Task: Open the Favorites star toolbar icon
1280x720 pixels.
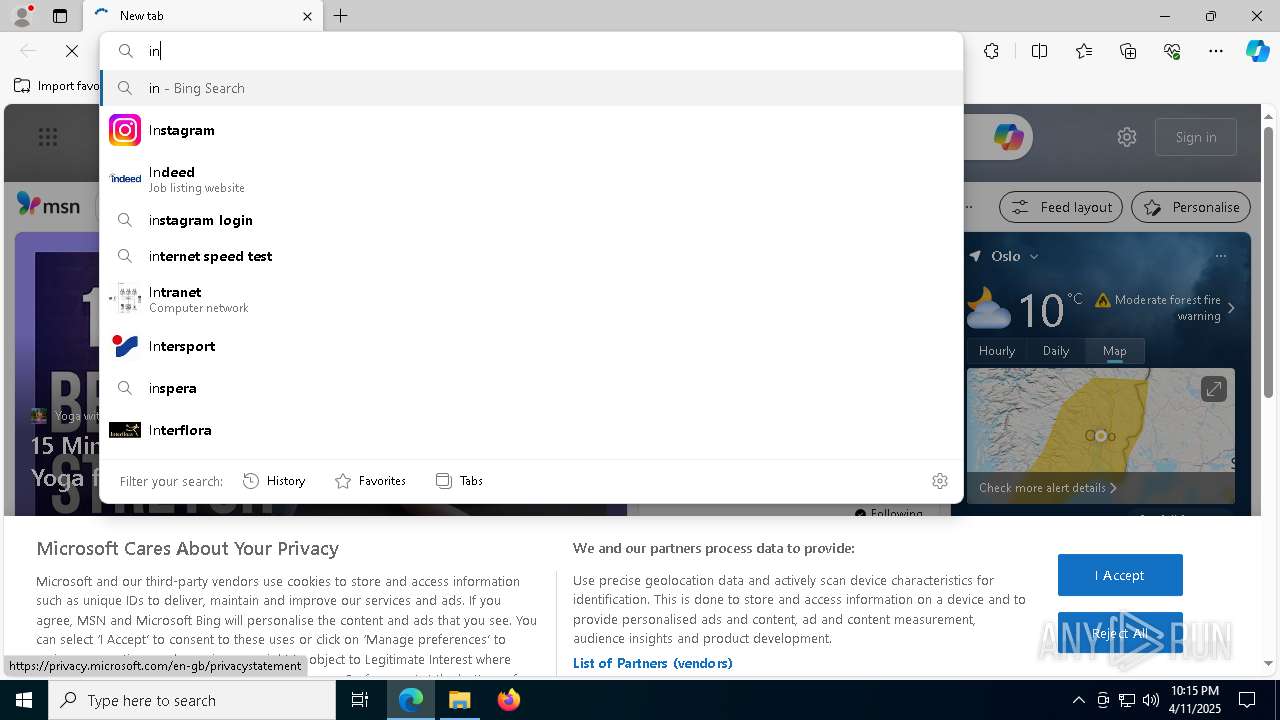Action: (1084, 51)
